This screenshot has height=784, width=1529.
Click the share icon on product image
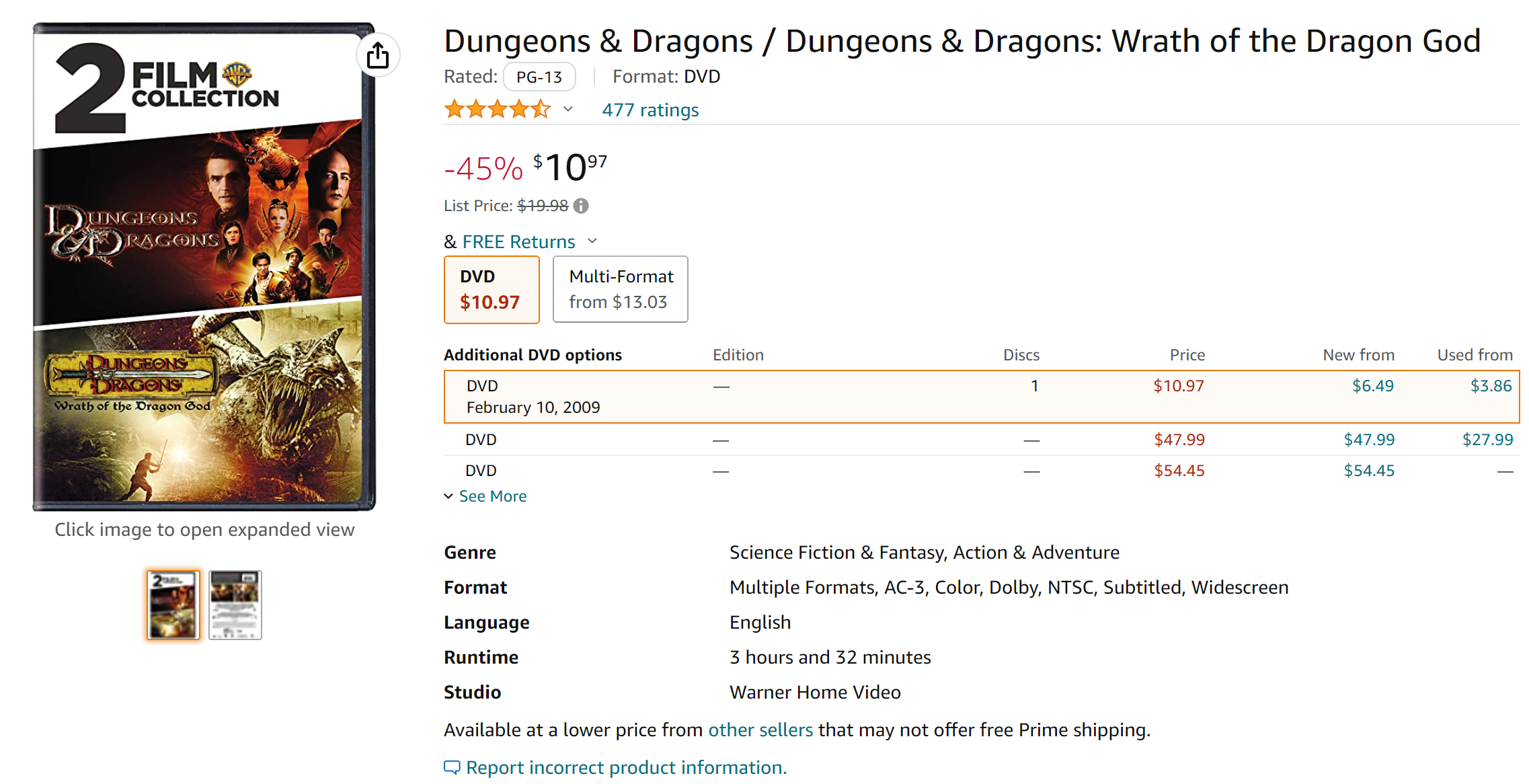coord(378,55)
